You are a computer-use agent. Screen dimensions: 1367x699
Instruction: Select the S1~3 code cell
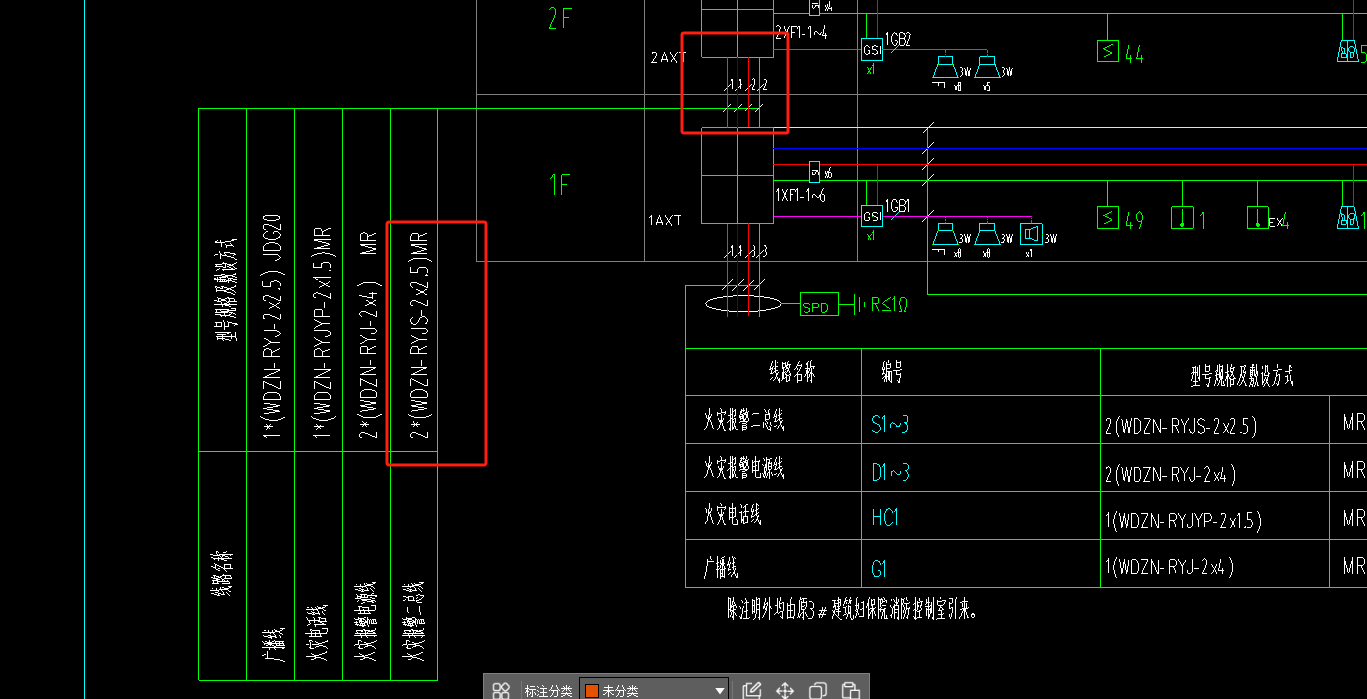(x=890, y=425)
